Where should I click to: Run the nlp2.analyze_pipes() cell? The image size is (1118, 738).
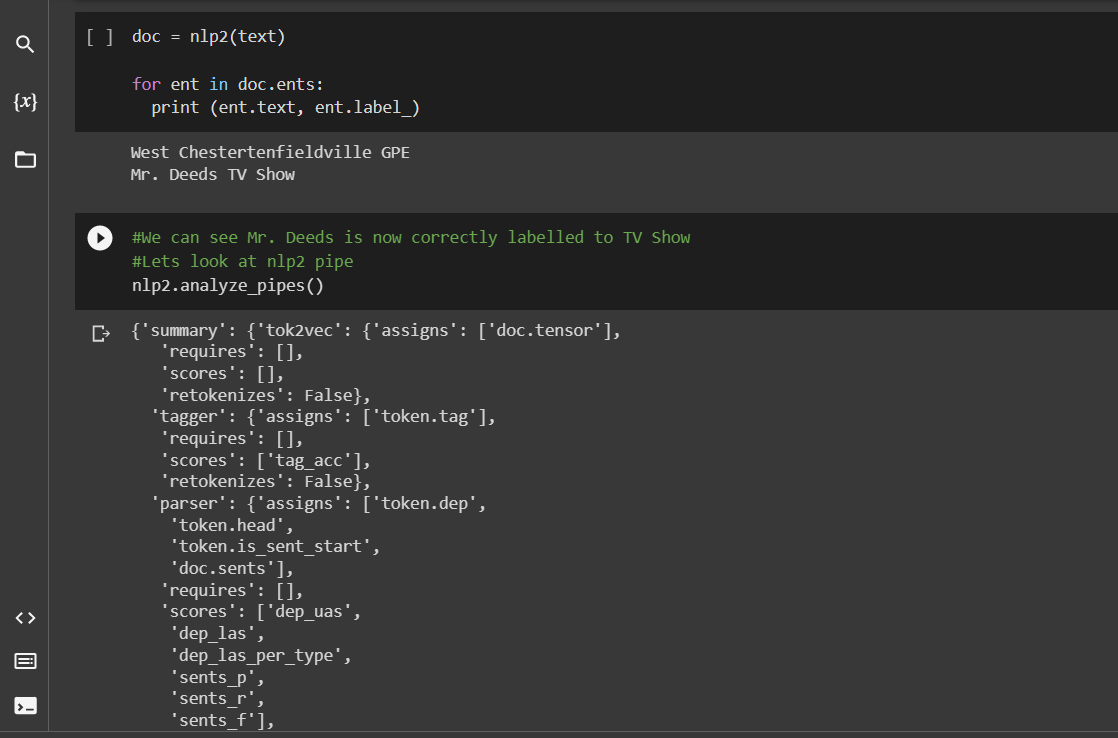click(x=100, y=237)
